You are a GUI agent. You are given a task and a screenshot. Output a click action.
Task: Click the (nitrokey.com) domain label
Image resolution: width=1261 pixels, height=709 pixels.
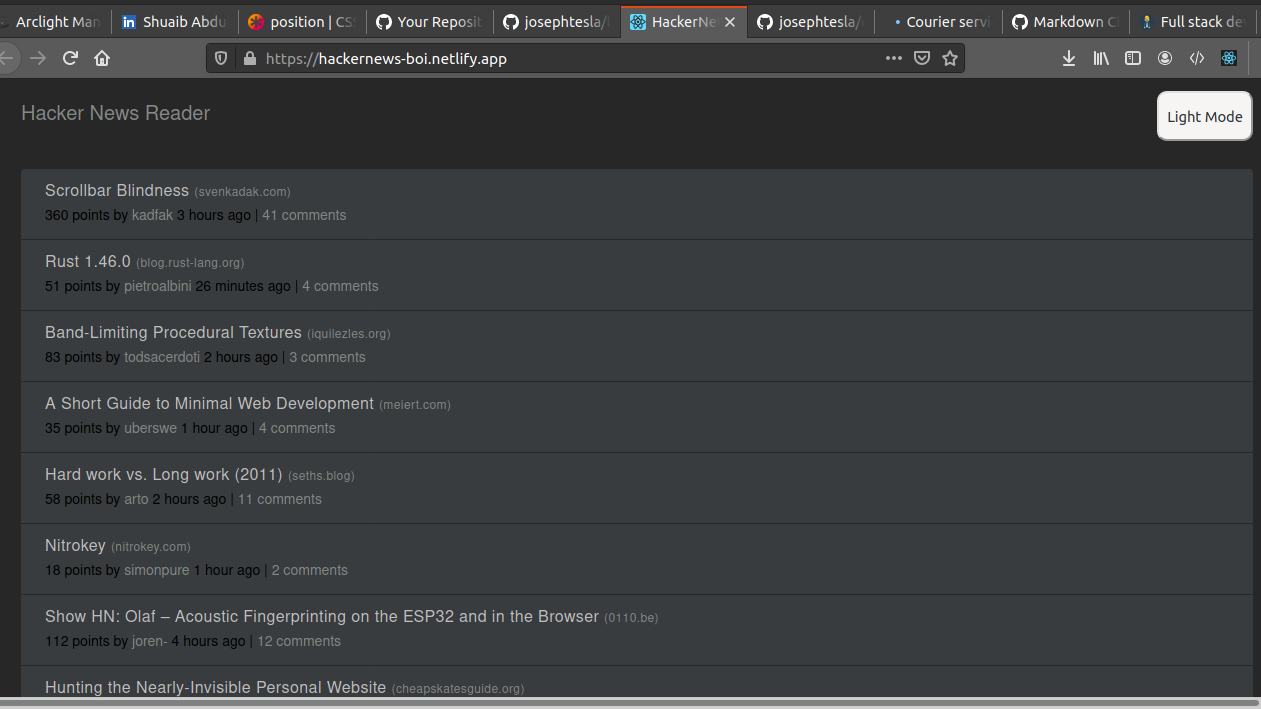(x=151, y=546)
